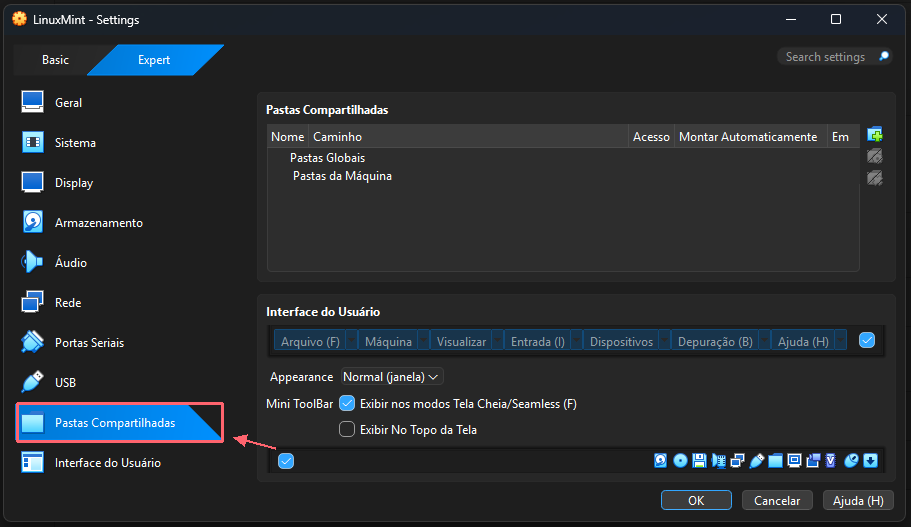Image resolution: width=911 pixels, height=527 pixels.
Task: Switch to the Basic tab
Action: (x=55, y=60)
